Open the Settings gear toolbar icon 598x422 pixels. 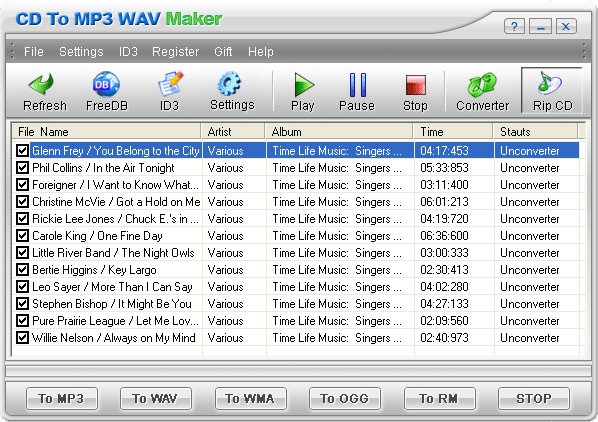229,83
